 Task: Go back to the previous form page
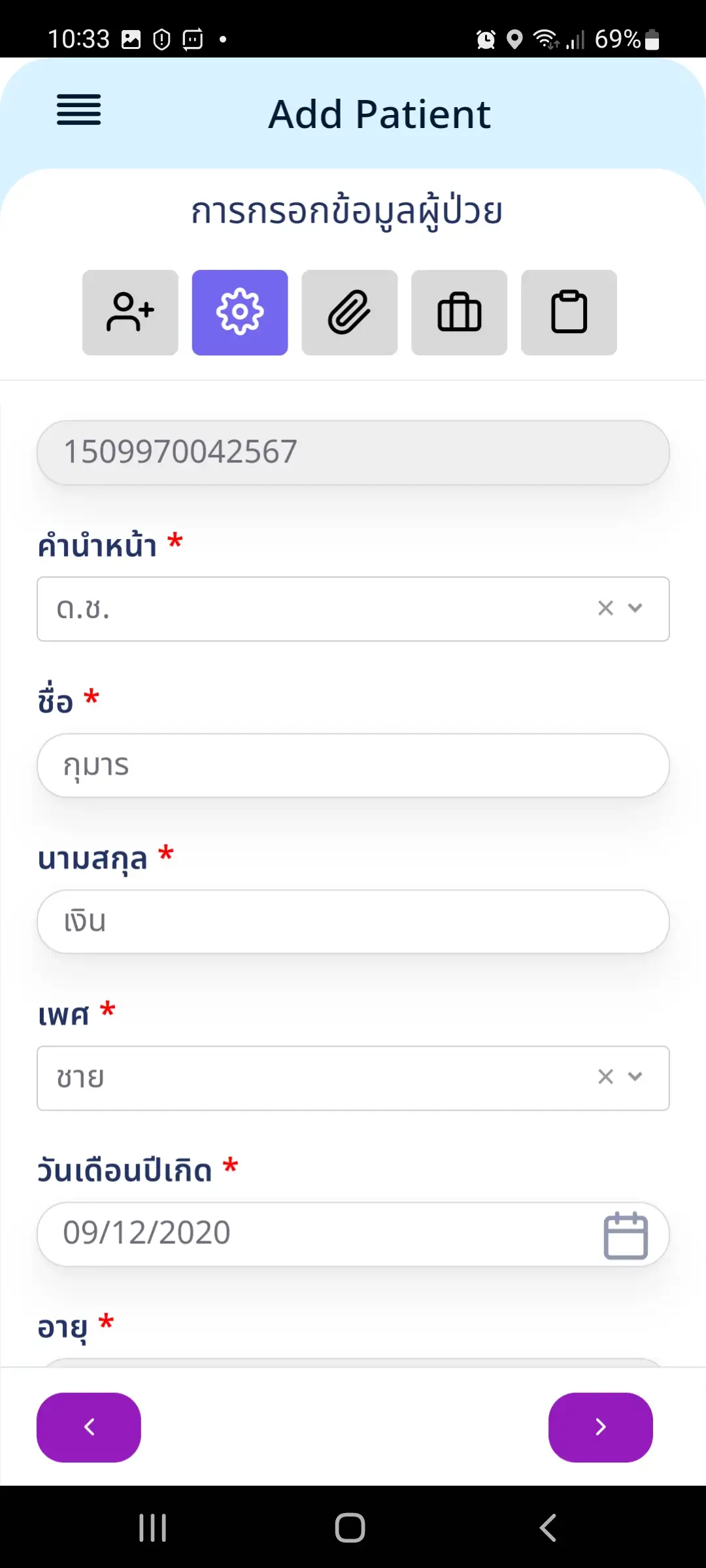point(89,1427)
